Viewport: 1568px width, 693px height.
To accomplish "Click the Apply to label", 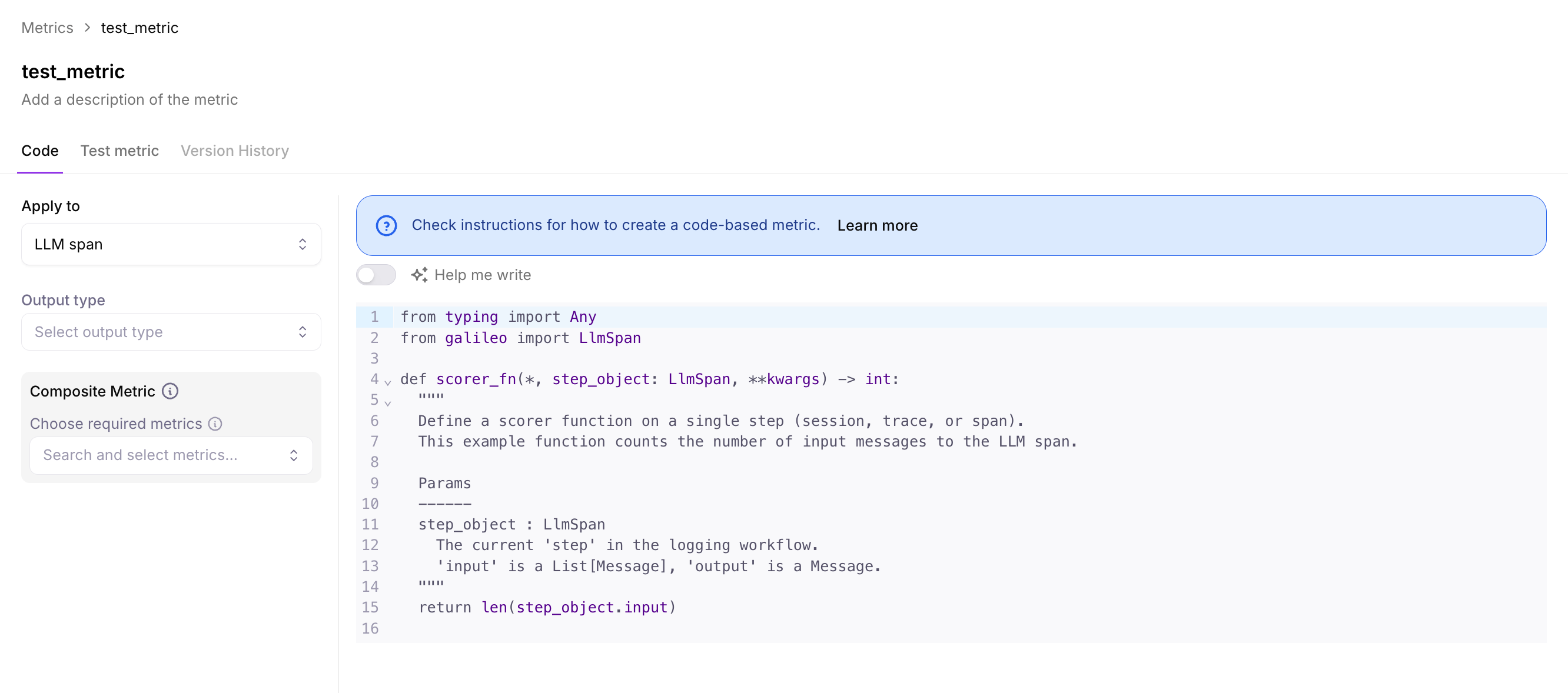I will coord(51,206).
